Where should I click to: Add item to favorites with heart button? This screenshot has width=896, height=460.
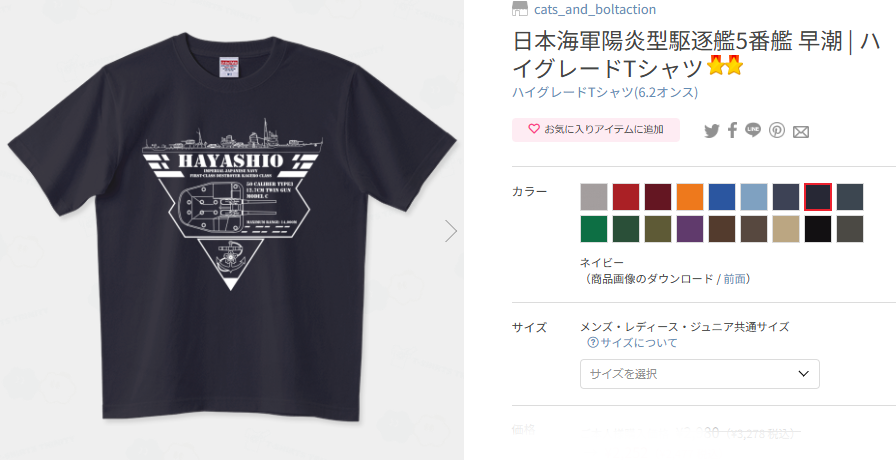pos(595,130)
